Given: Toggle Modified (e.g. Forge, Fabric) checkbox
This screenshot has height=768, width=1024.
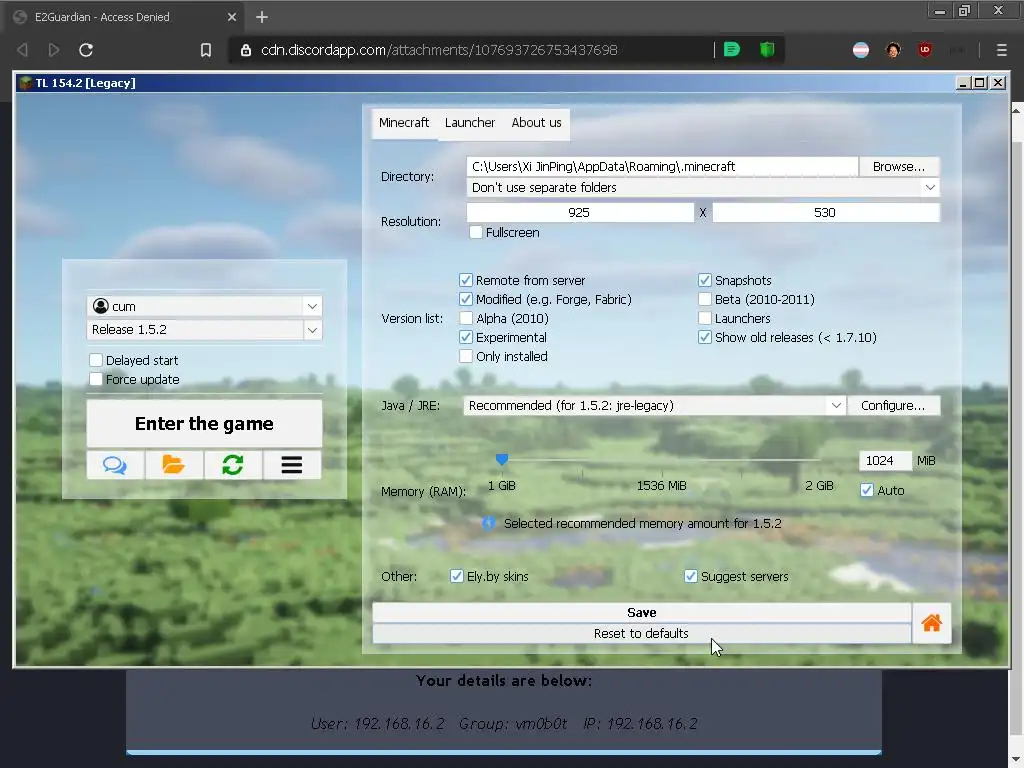Looking at the screenshot, I should [466, 299].
